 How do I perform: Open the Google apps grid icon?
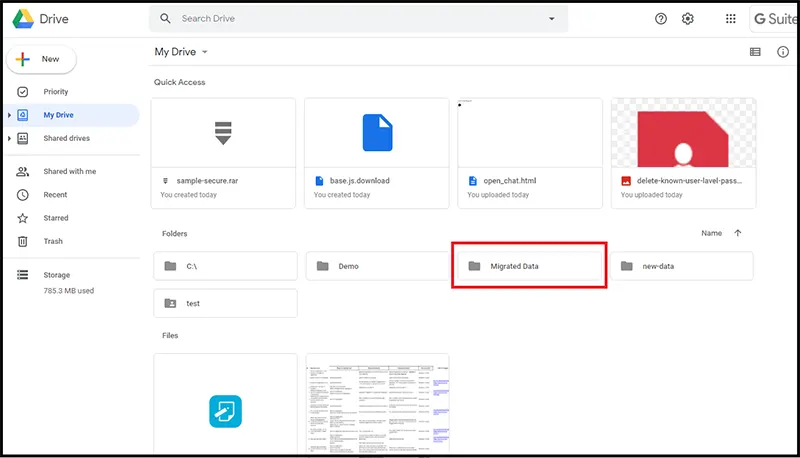(x=731, y=19)
